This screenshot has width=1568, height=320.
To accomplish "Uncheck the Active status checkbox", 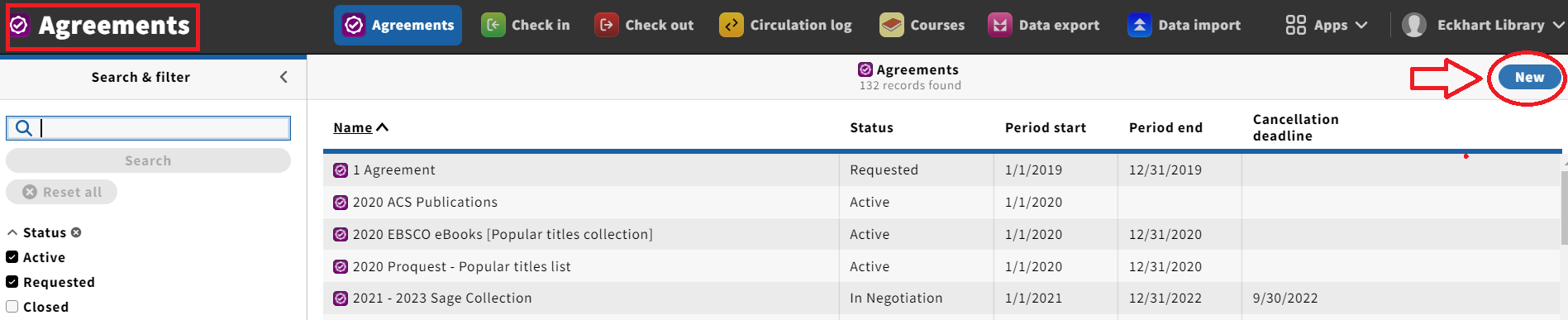I will click(x=12, y=257).
